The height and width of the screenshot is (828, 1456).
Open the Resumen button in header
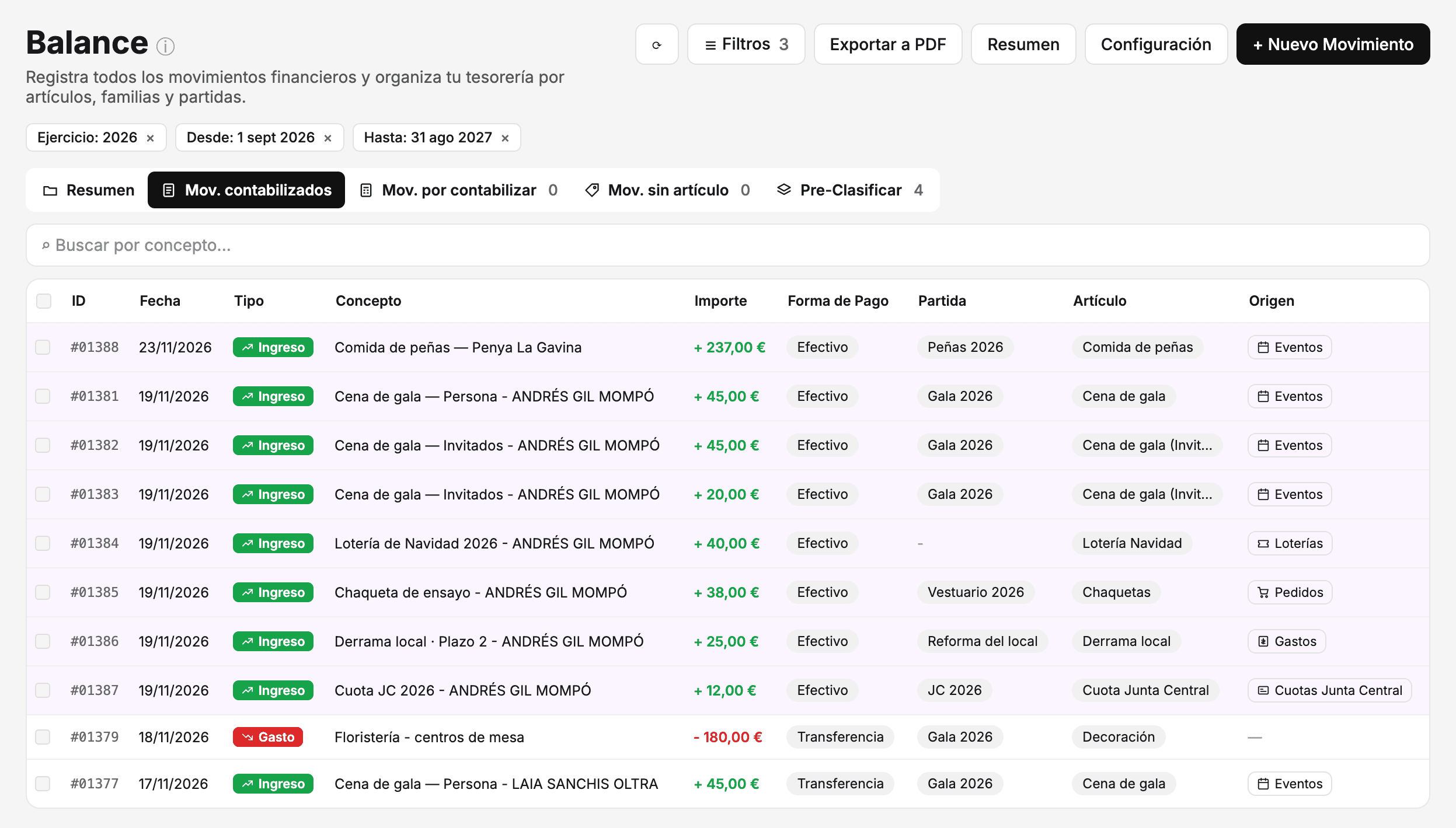tap(1023, 44)
